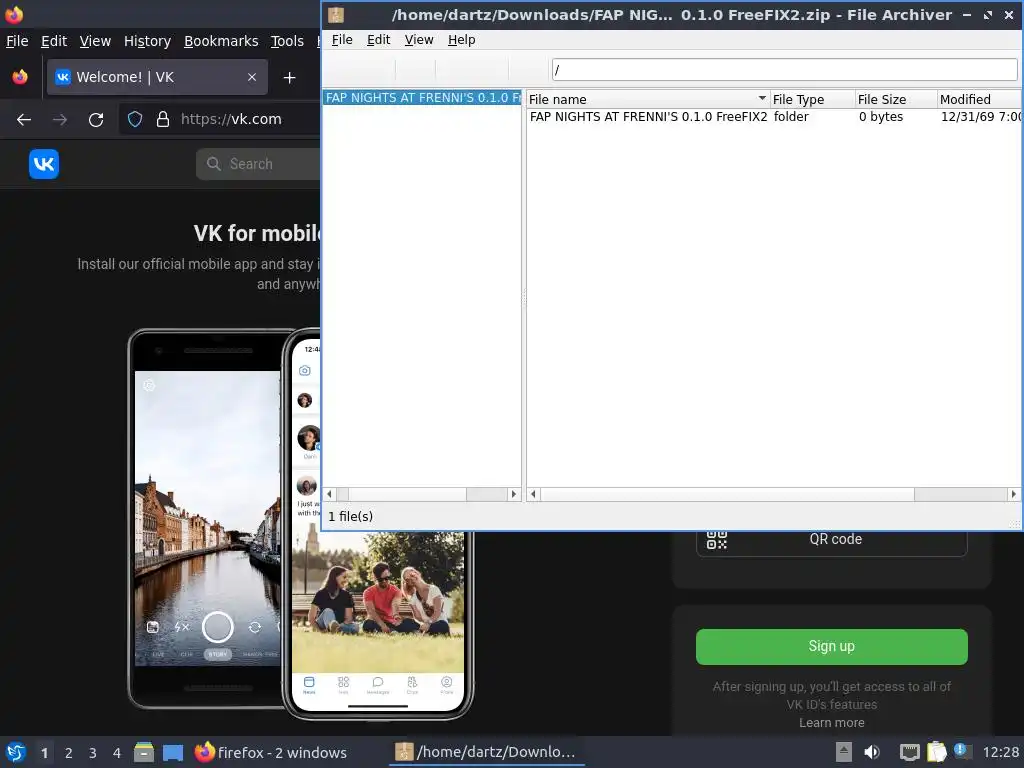The image size is (1024, 768).
Task: Open firefox - 2 windows taskbar entry
Action: point(271,753)
